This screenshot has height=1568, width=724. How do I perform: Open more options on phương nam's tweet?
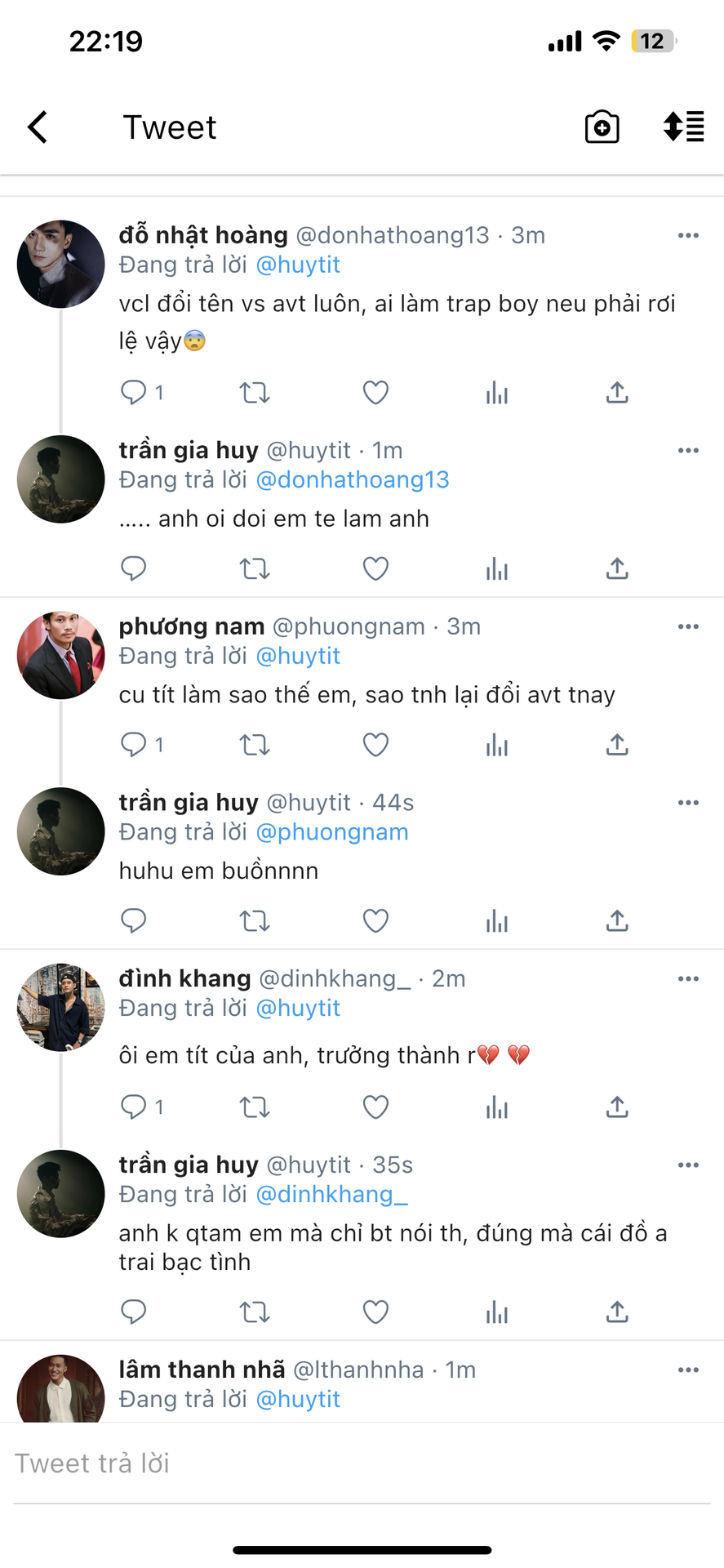[688, 627]
